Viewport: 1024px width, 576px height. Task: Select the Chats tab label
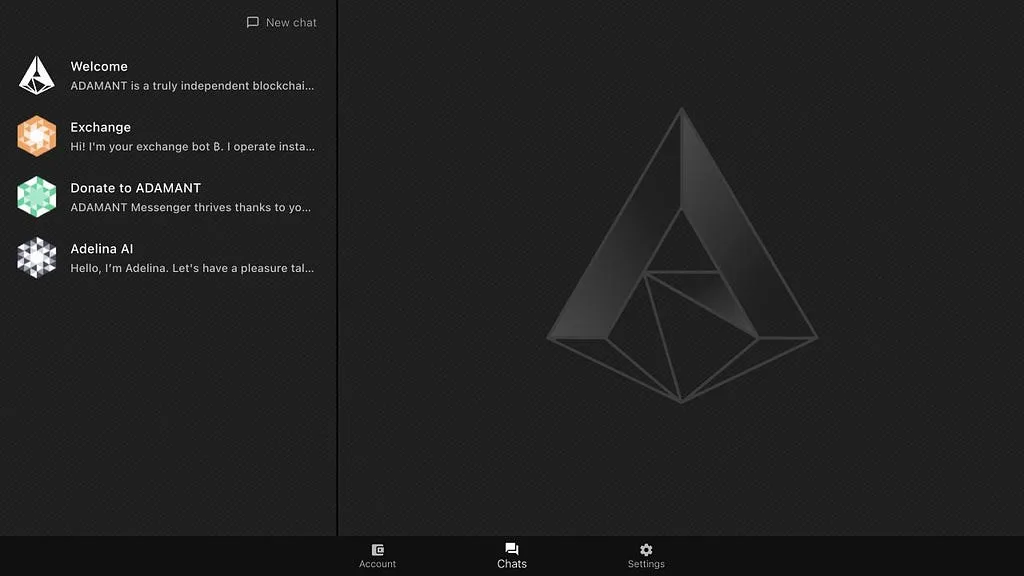click(512, 564)
